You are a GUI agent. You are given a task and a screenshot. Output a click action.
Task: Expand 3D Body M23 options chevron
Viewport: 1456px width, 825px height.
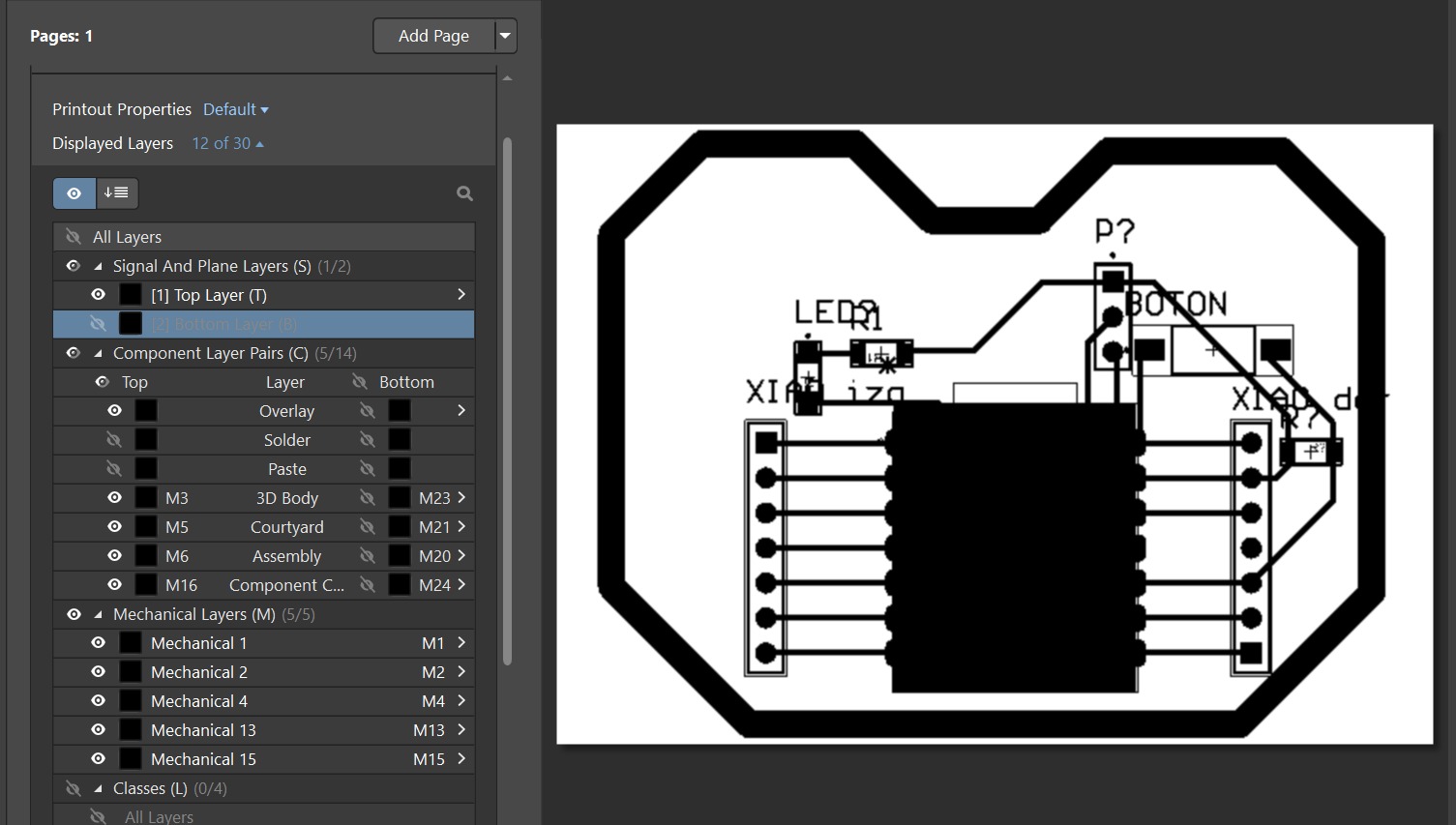point(461,497)
